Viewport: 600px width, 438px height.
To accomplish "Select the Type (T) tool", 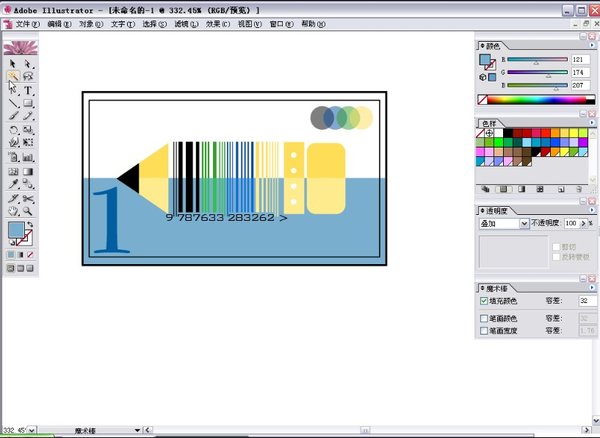I will pos(28,90).
